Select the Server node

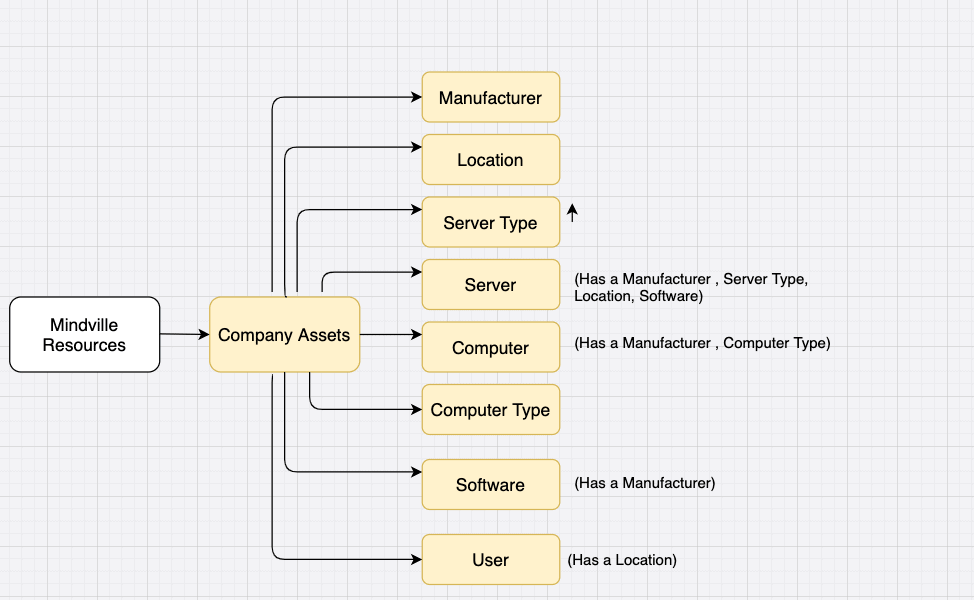pos(490,284)
